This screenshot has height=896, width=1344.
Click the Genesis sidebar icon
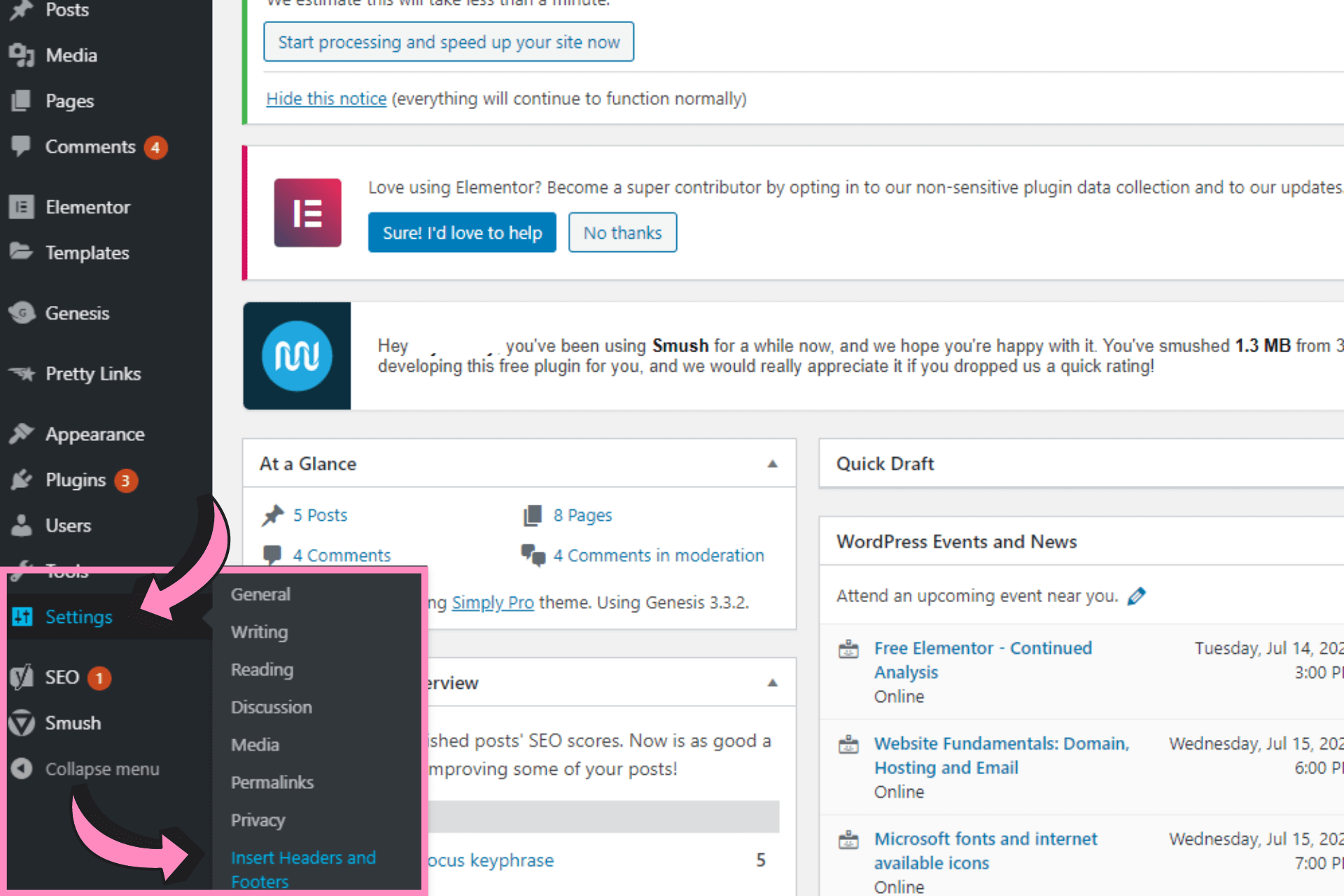coord(22,313)
